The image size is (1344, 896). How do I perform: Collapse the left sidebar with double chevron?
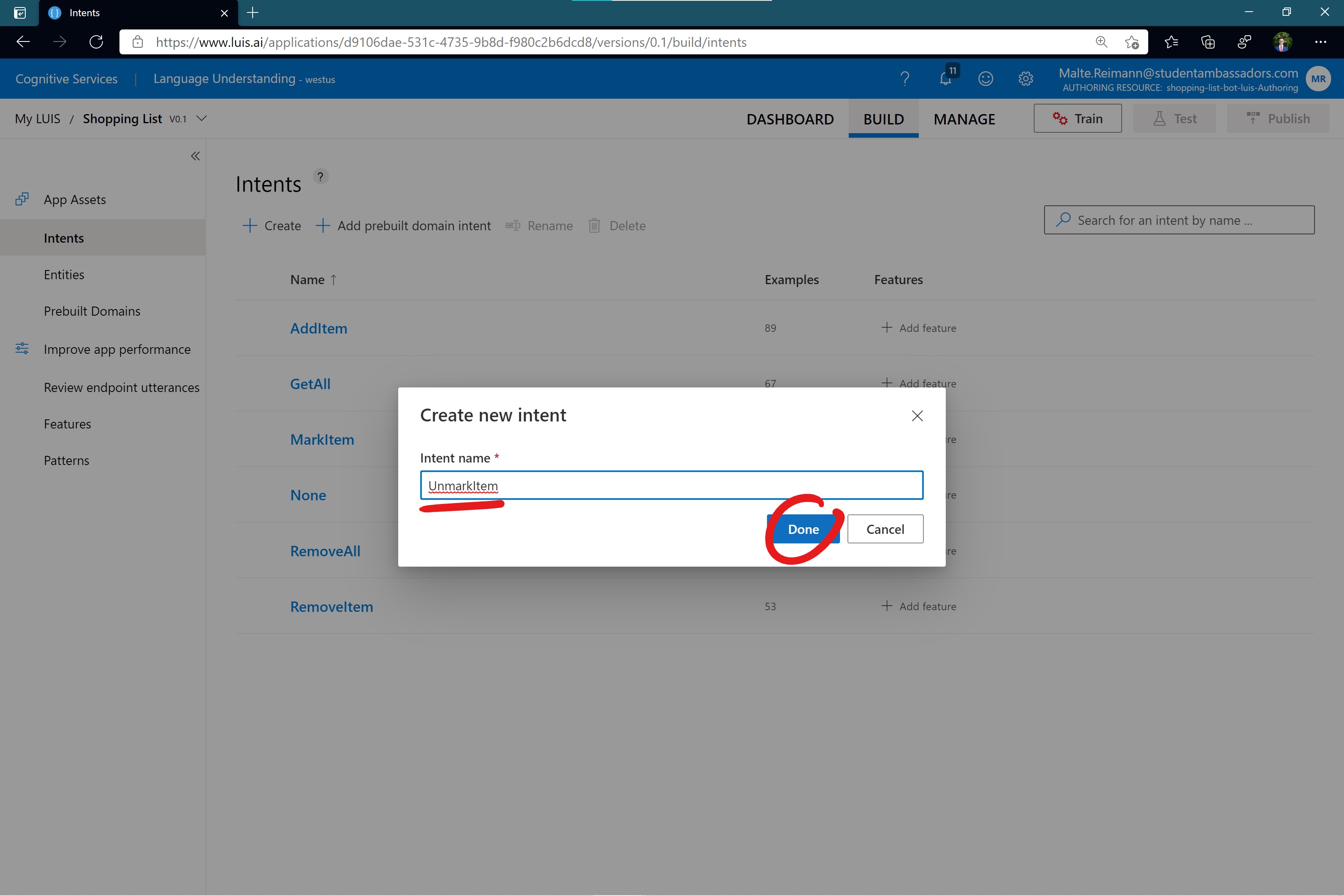click(x=195, y=156)
